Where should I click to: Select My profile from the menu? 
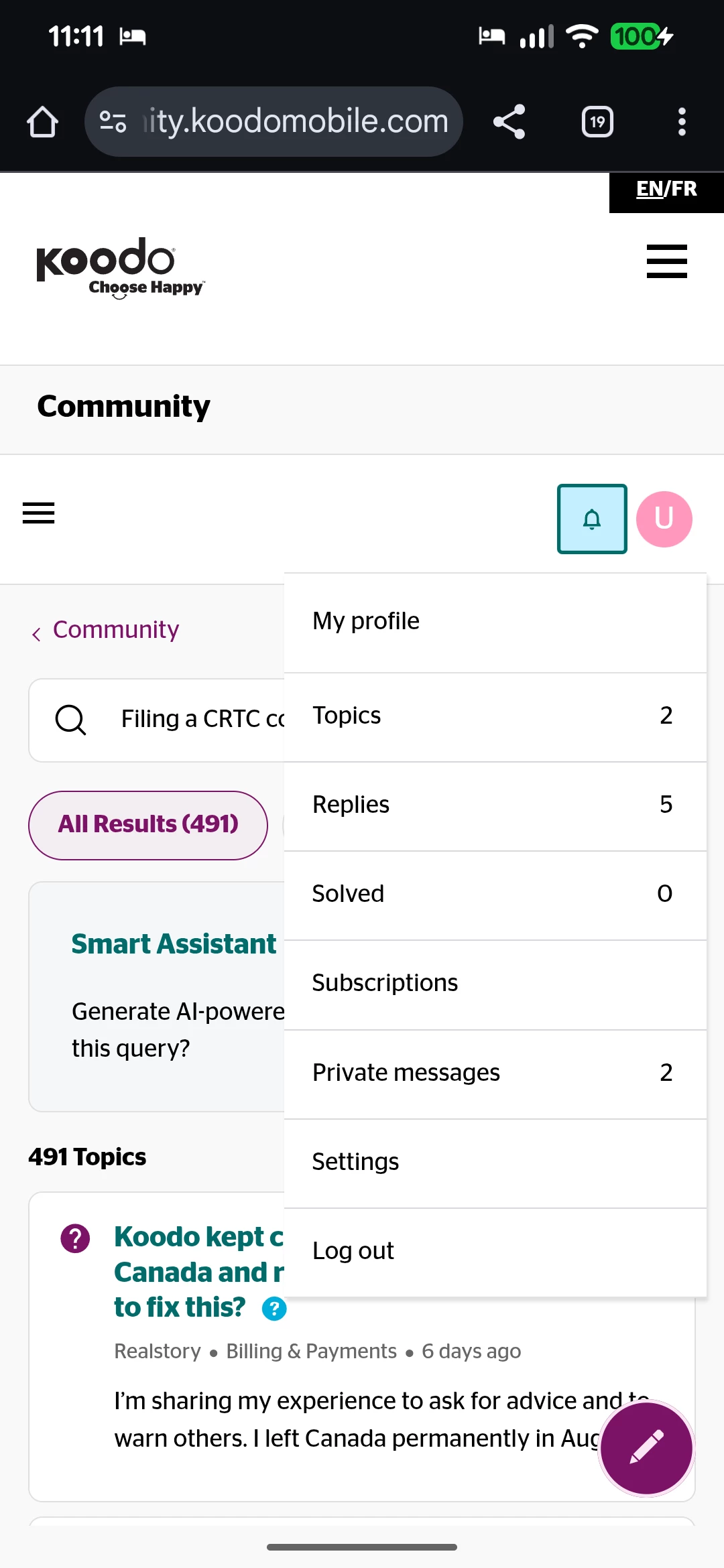[x=366, y=622]
